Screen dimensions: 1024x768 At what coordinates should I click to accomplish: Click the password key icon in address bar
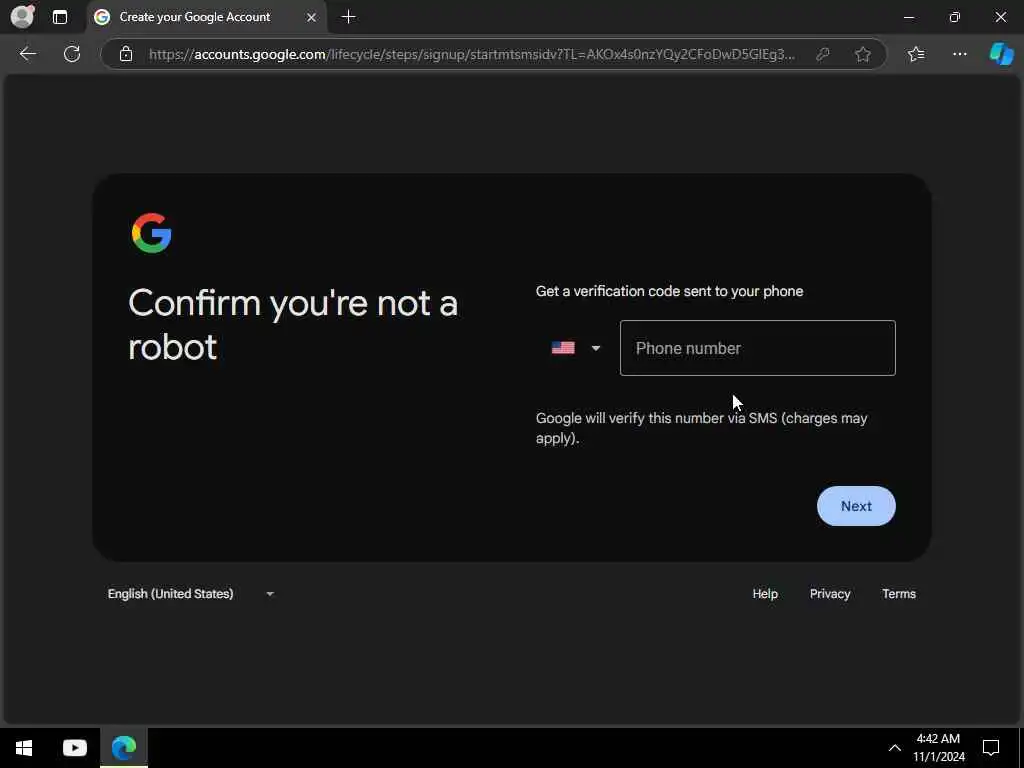(x=823, y=54)
